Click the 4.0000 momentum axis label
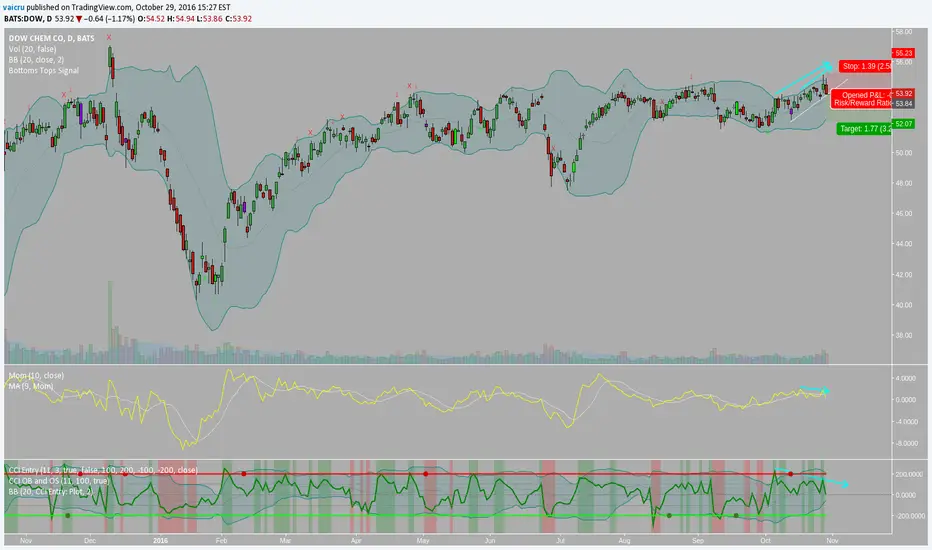The width and height of the screenshot is (932, 550). pyautogui.click(x=905, y=378)
